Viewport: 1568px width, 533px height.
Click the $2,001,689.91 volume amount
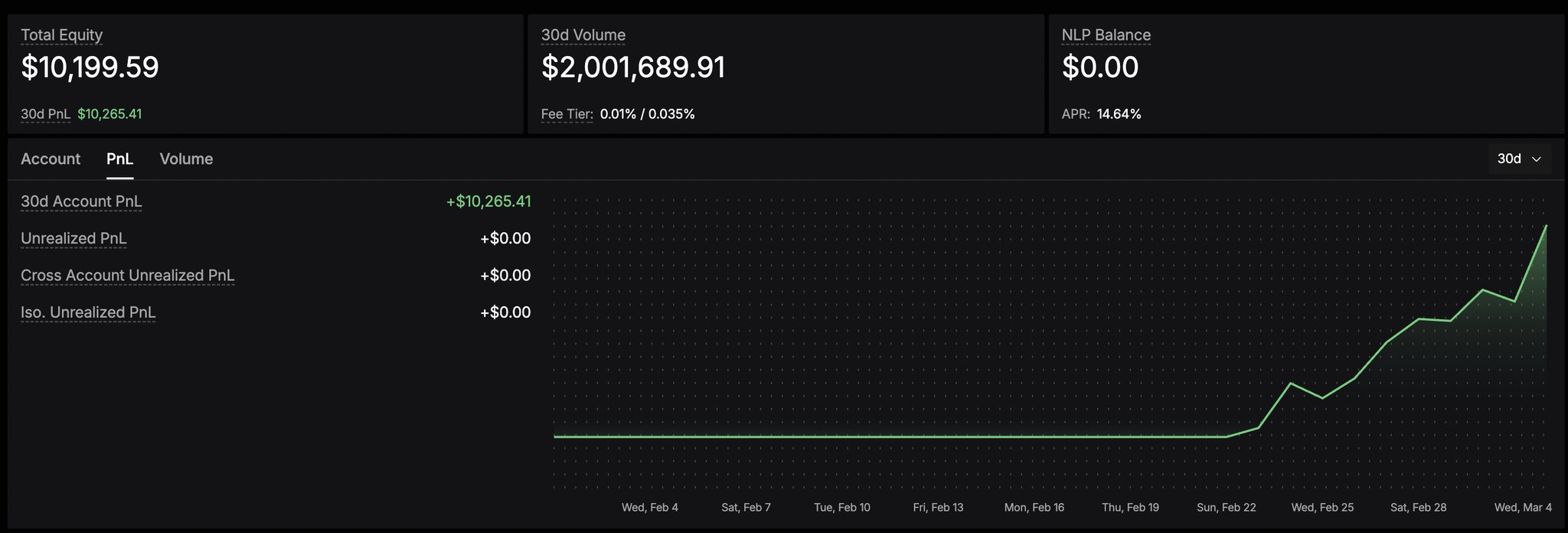pyautogui.click(x=633, y=67)
